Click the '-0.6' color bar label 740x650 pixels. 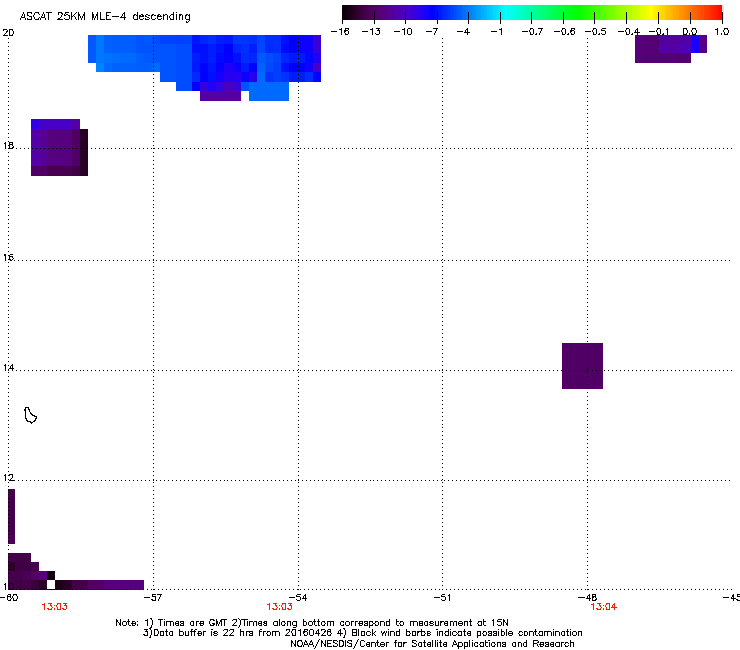click(564, 32)
